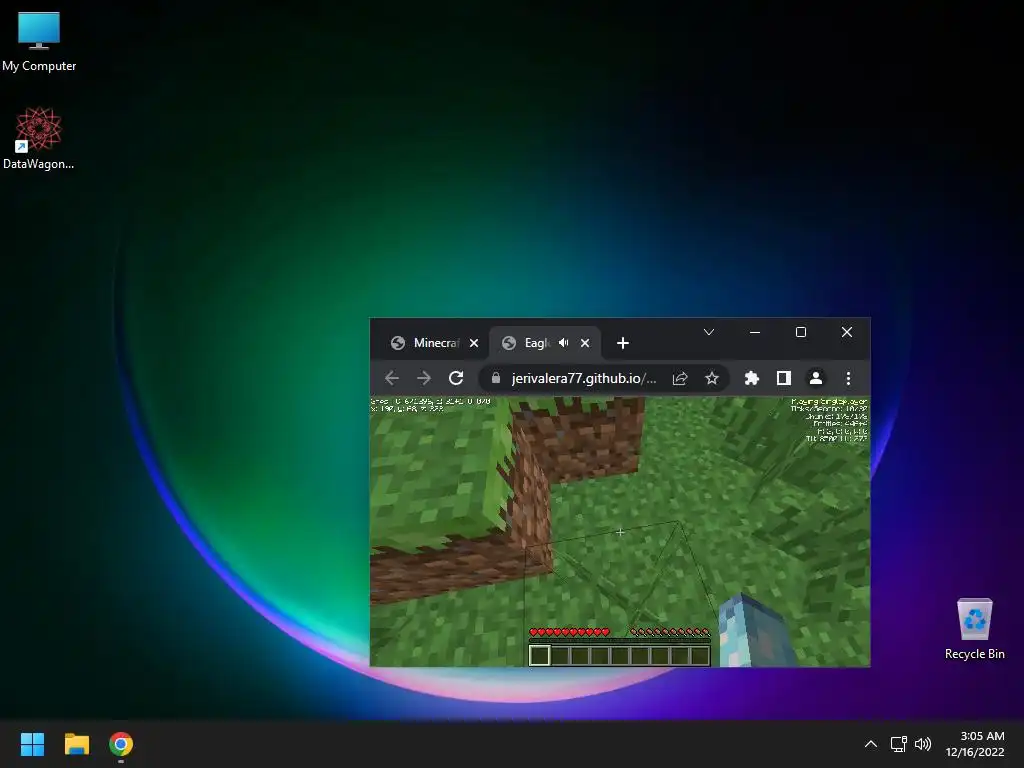This screenshot has width=1024, height=768.
Task: Open Chrome three-dot menu
Action: pyautogui.click(x=848, y=378)
